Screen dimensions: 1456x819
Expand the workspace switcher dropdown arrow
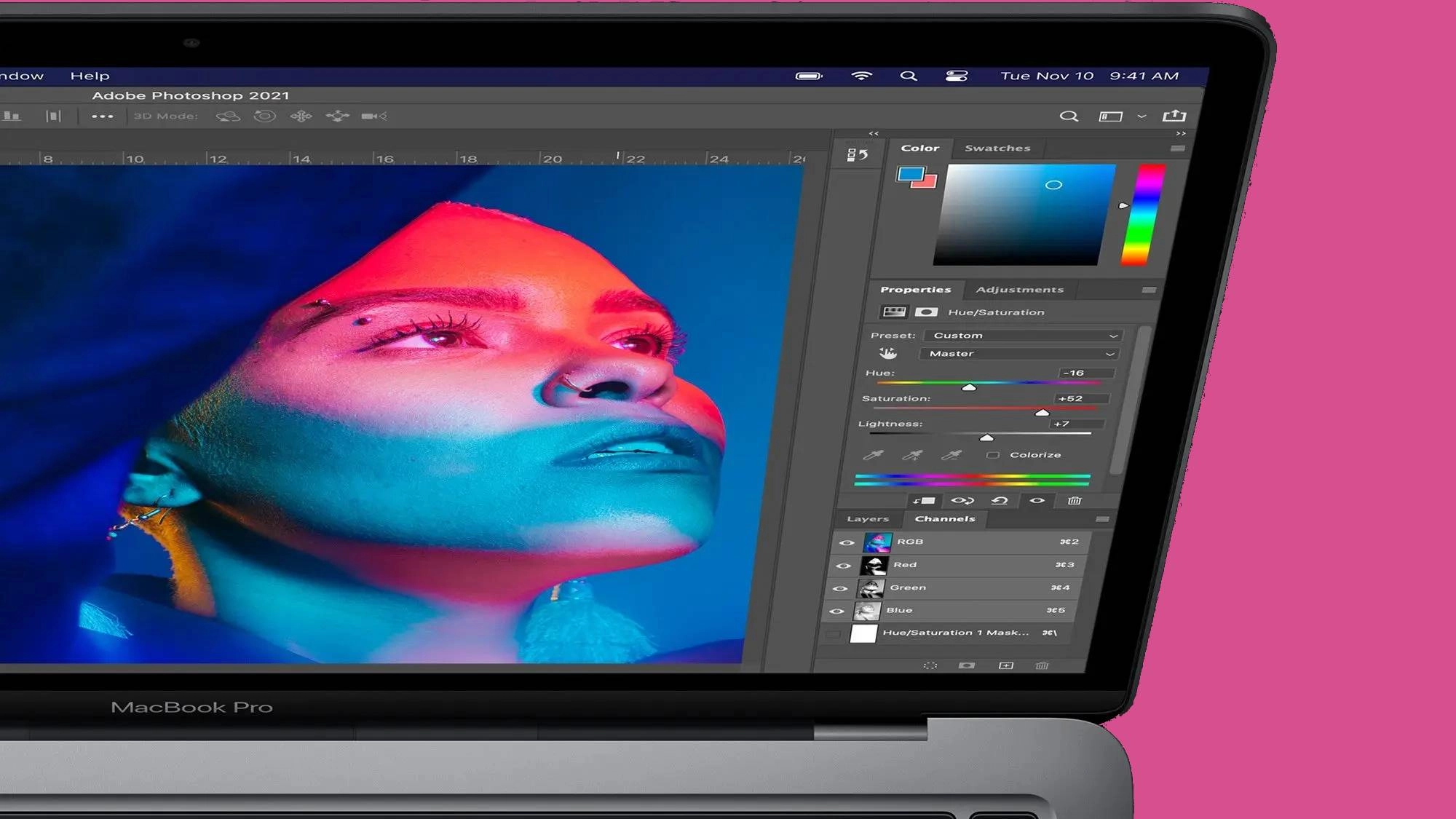pos(1142,116)
